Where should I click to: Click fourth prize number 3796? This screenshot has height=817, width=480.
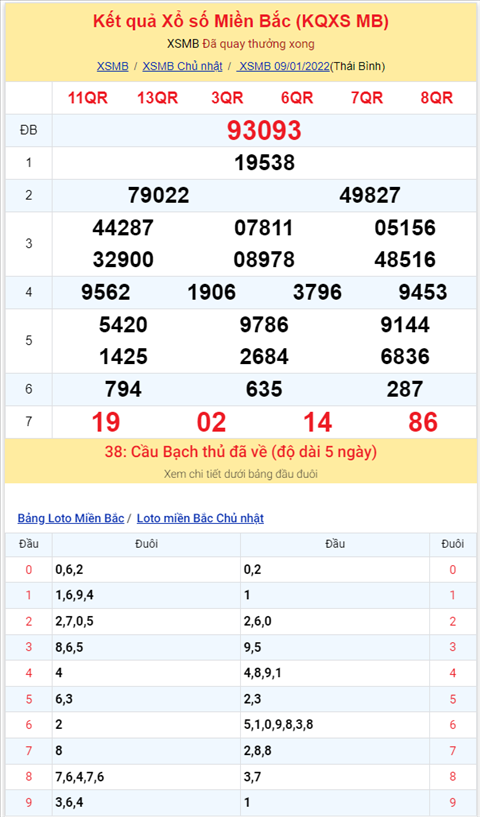click(317, 292)
